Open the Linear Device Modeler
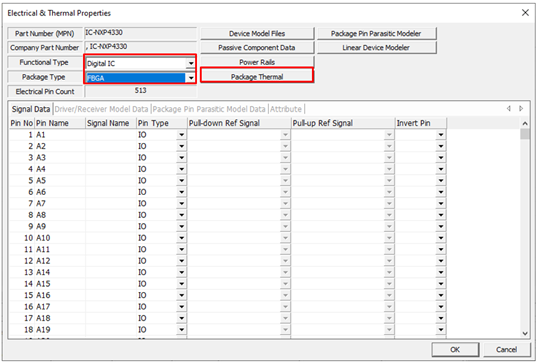Image resolution: width=538 pixels, height=364 pixels. 376,47
